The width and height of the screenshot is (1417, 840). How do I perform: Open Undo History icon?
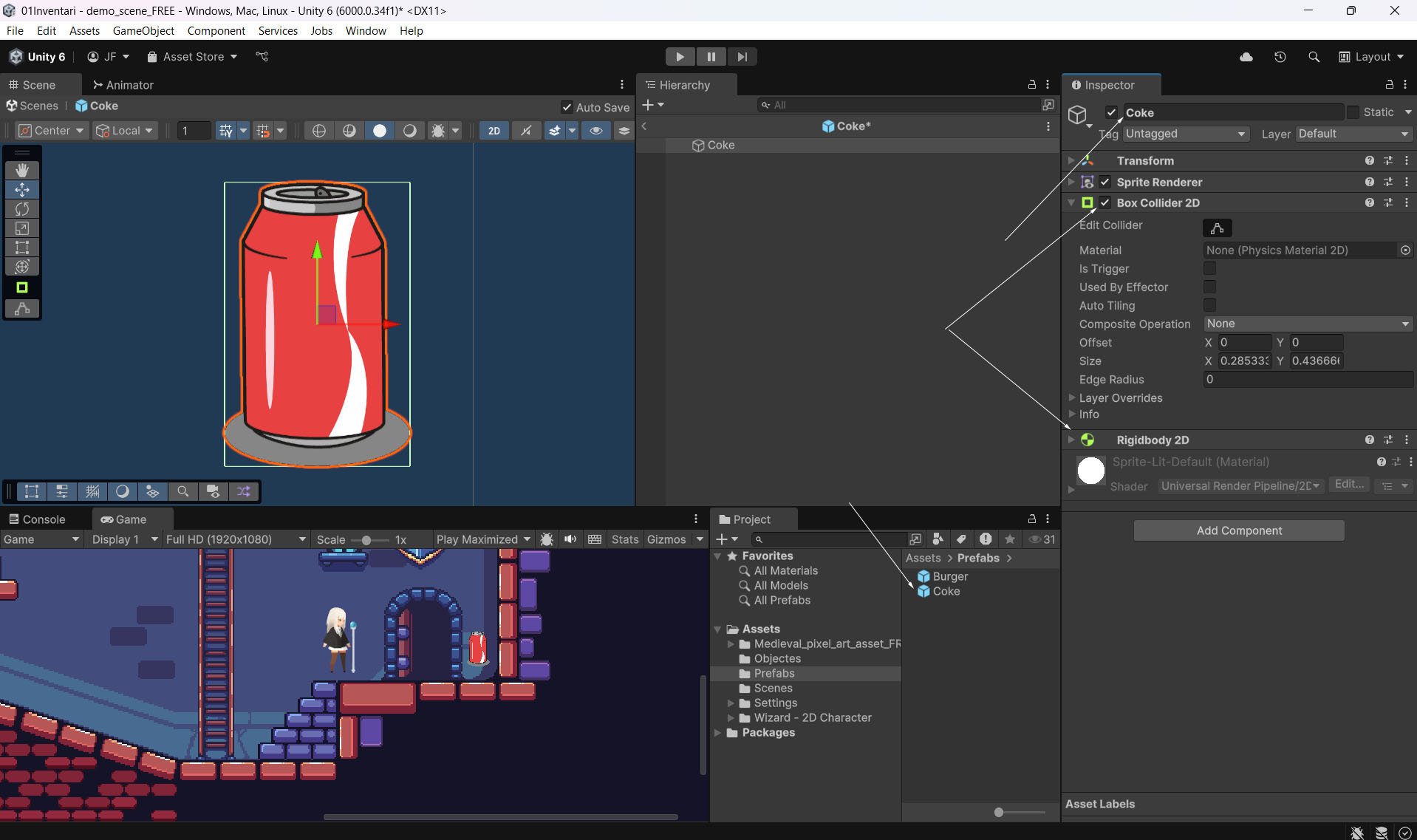(x=1280, y=57)
